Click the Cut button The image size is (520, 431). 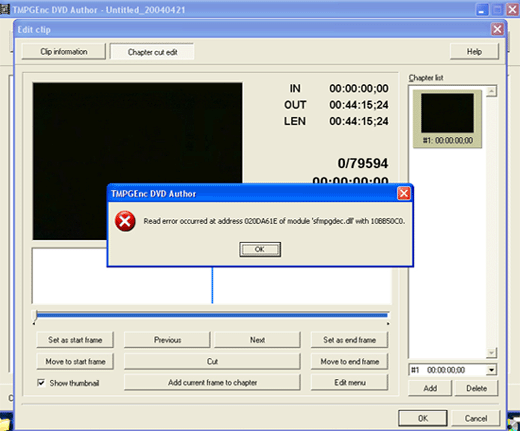tap(212, 361)
